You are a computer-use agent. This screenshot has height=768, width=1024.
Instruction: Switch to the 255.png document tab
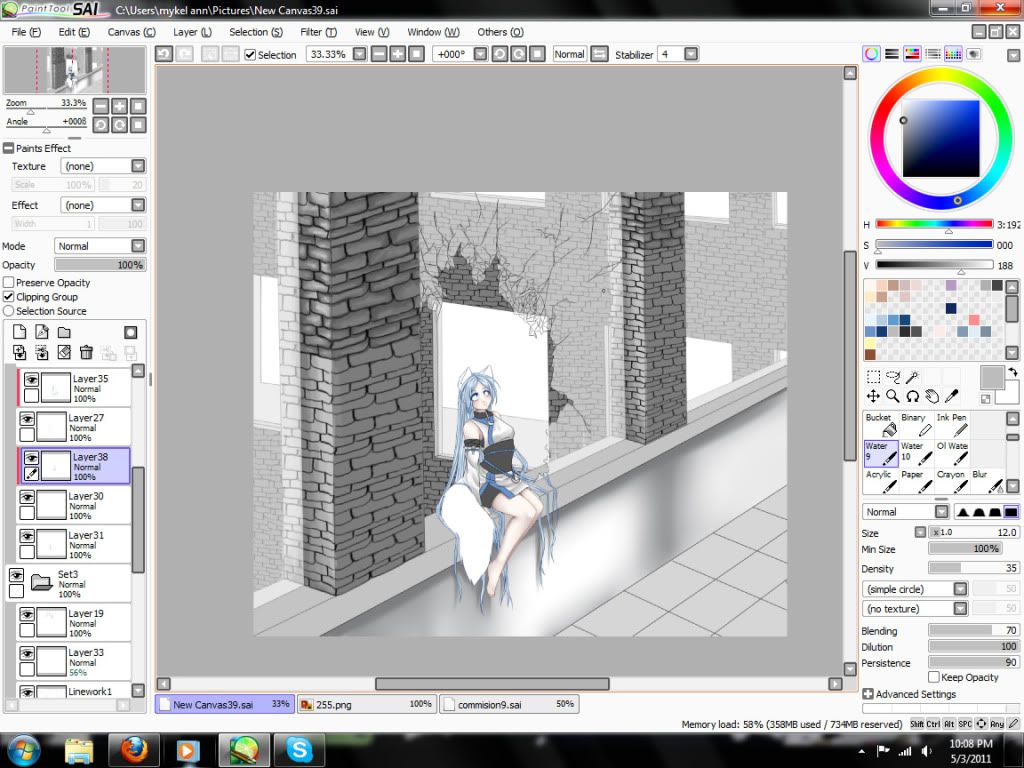[x=366, y=704]
